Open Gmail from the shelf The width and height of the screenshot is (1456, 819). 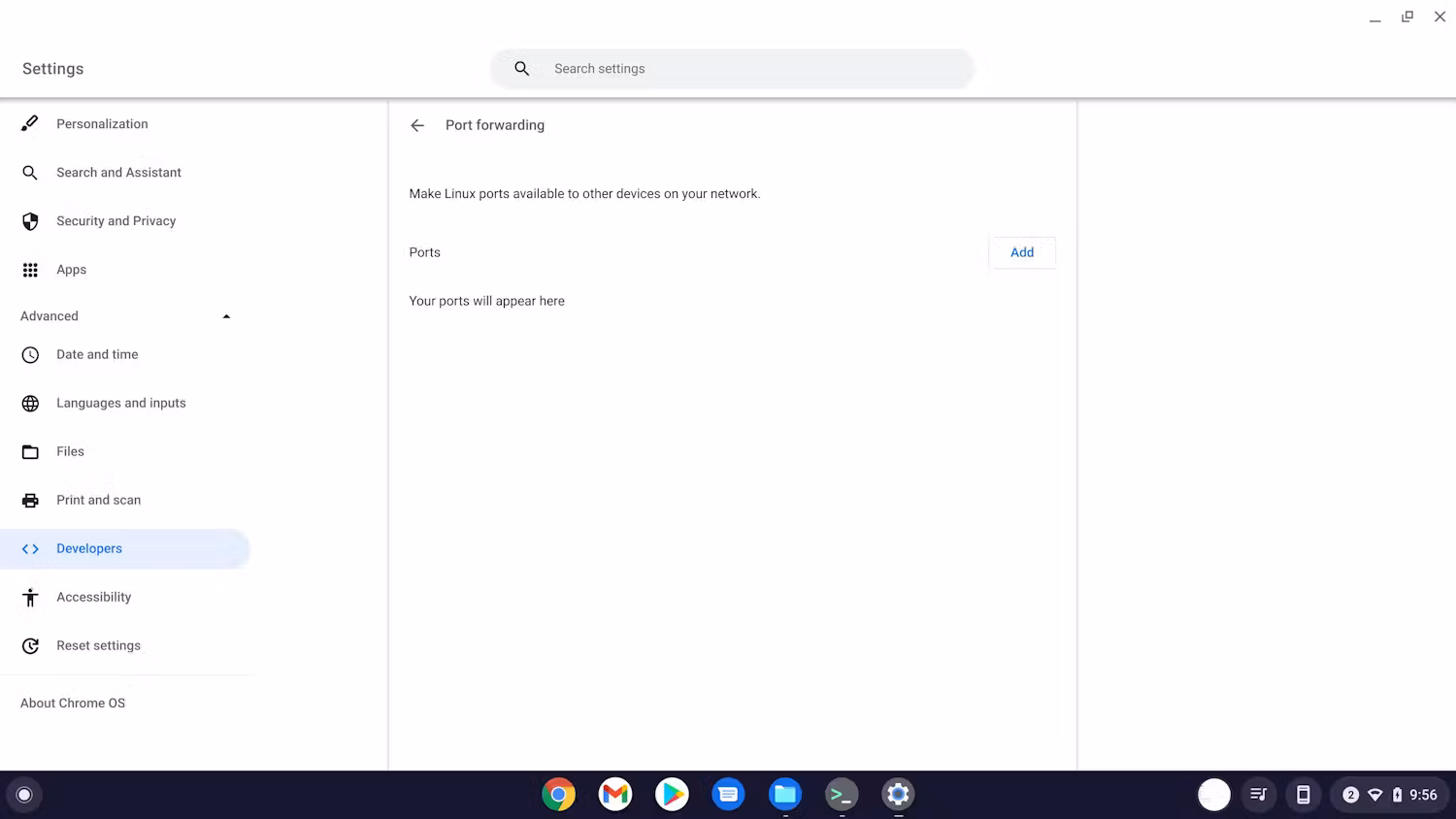(614, 794)
